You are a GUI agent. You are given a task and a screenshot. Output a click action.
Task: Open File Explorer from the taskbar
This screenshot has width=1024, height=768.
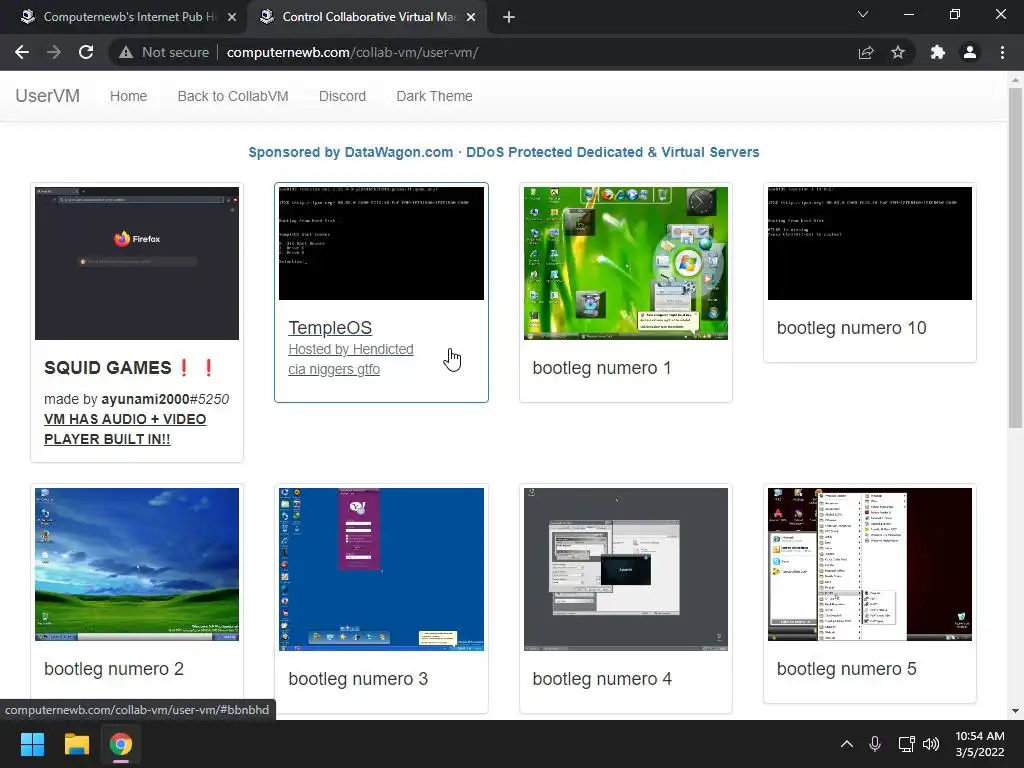(76, 744)
